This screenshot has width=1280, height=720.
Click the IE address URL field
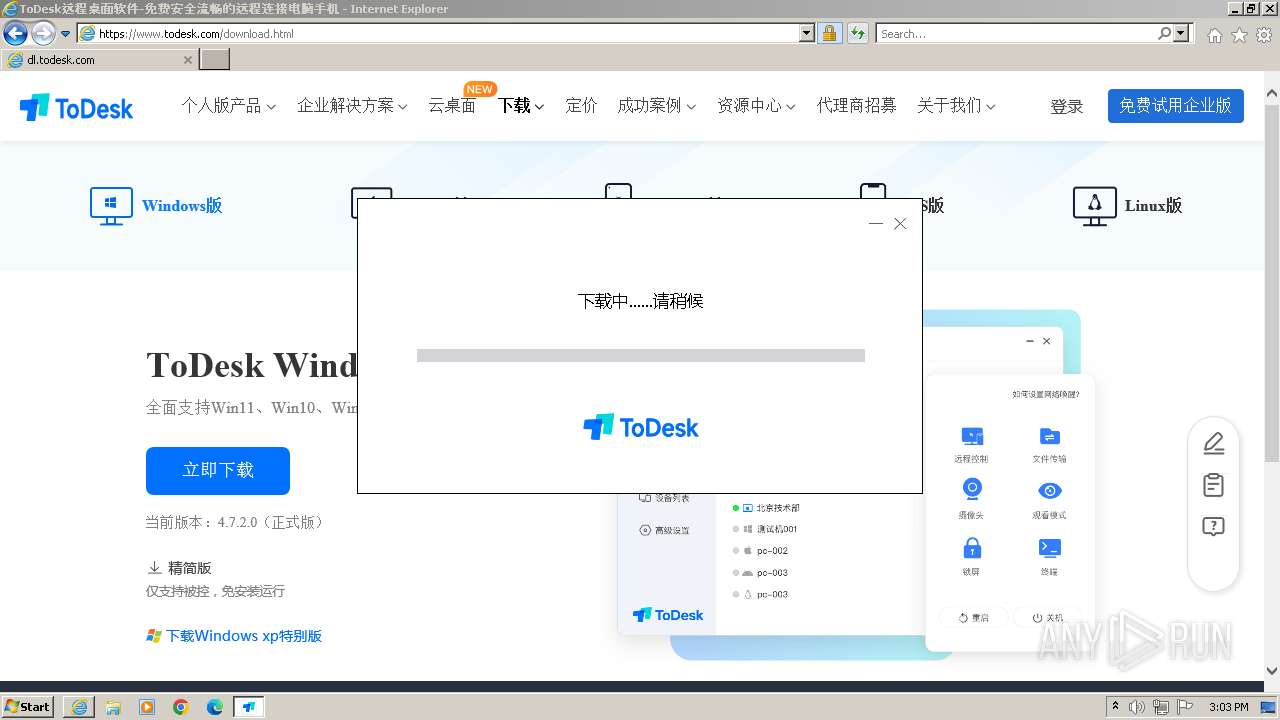[438, 33]
